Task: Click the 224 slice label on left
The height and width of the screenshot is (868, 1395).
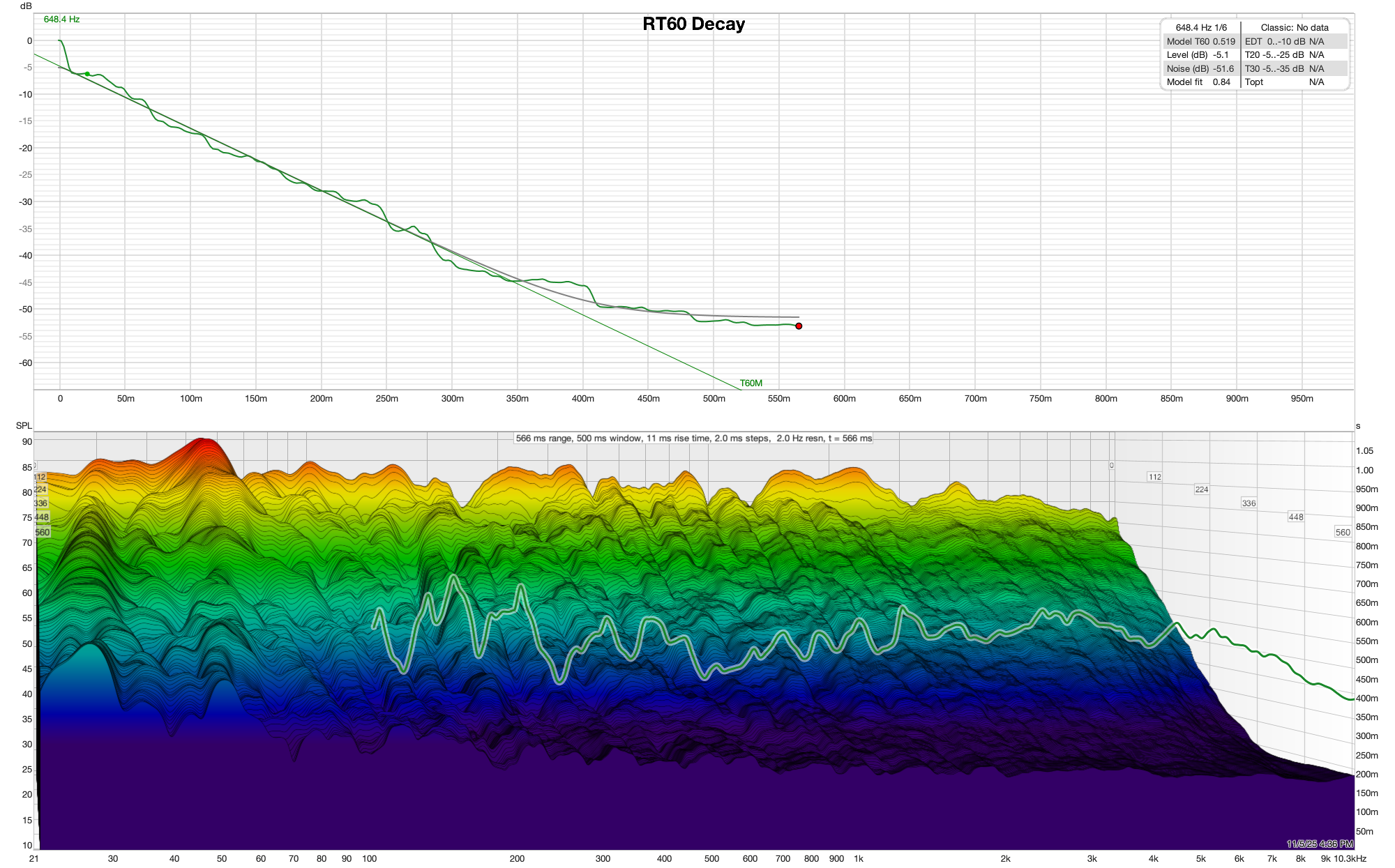Action: 40,489
